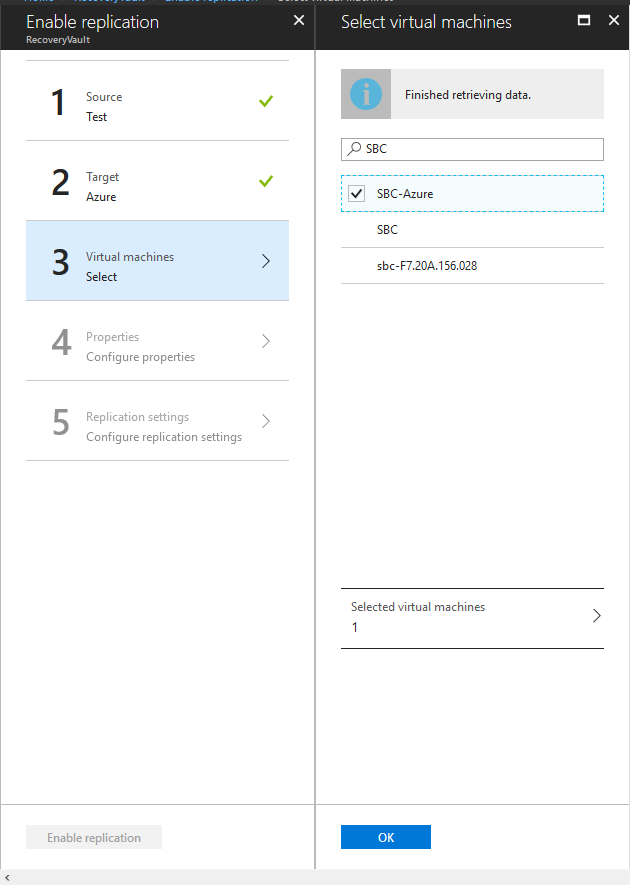Click the OK button
Screen dimensions: 630x885
pyautogui.click(x=386, y=837)
